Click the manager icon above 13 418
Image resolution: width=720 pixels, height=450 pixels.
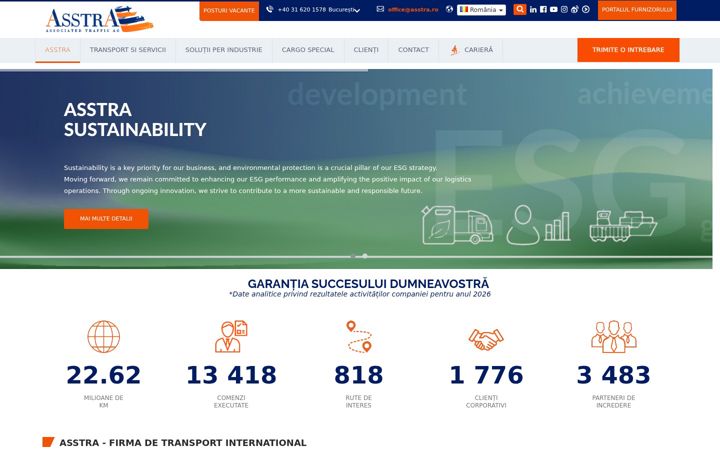click(231, 337)
